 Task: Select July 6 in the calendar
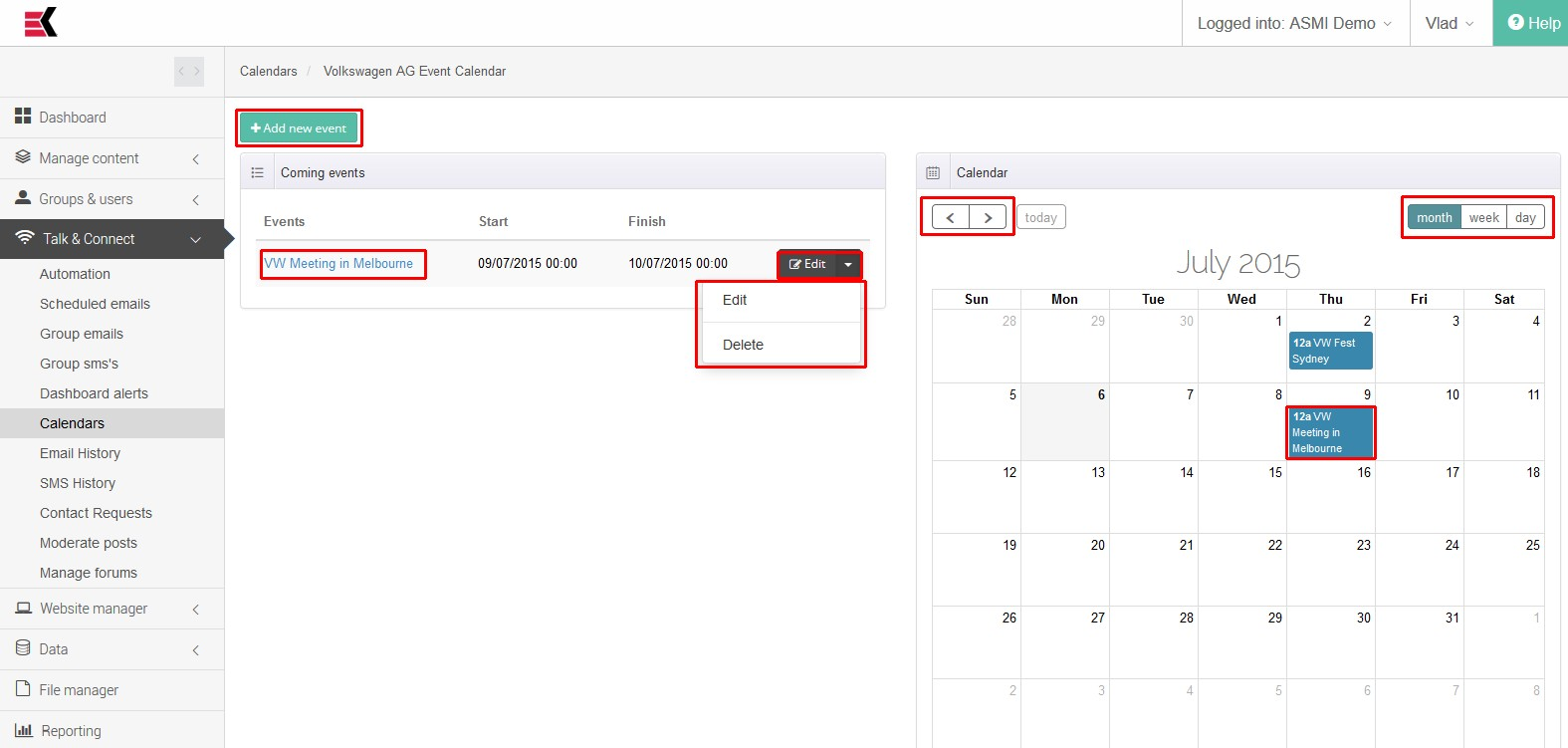(x=1065, y=422)
